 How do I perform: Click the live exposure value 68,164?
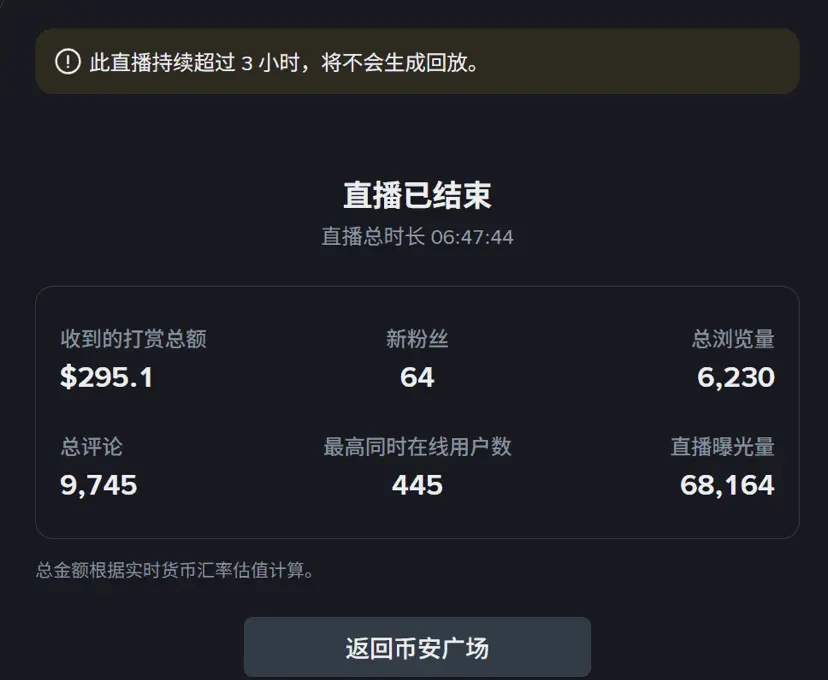click(727, 485)
